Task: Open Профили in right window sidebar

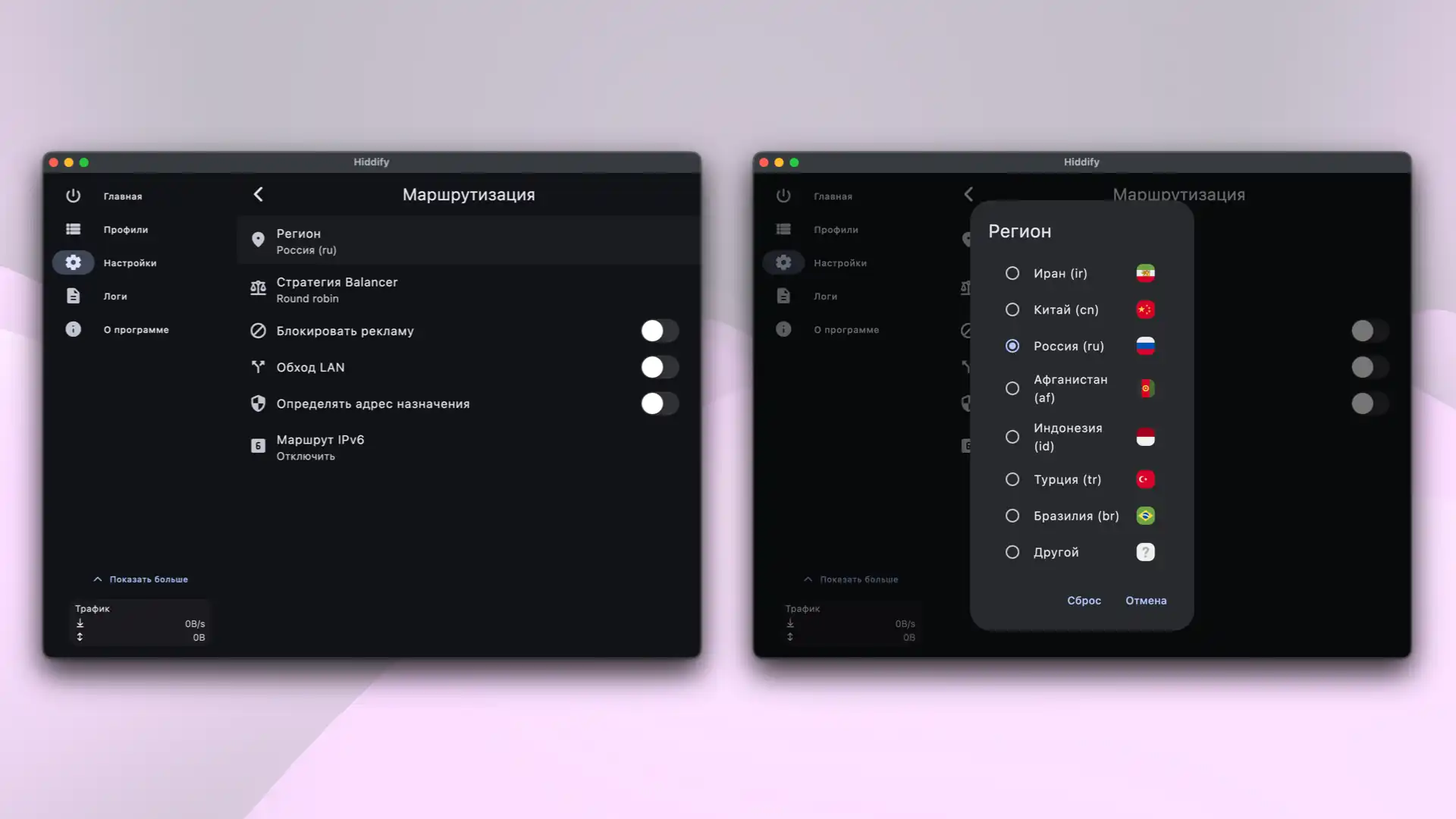Action: 836,229
